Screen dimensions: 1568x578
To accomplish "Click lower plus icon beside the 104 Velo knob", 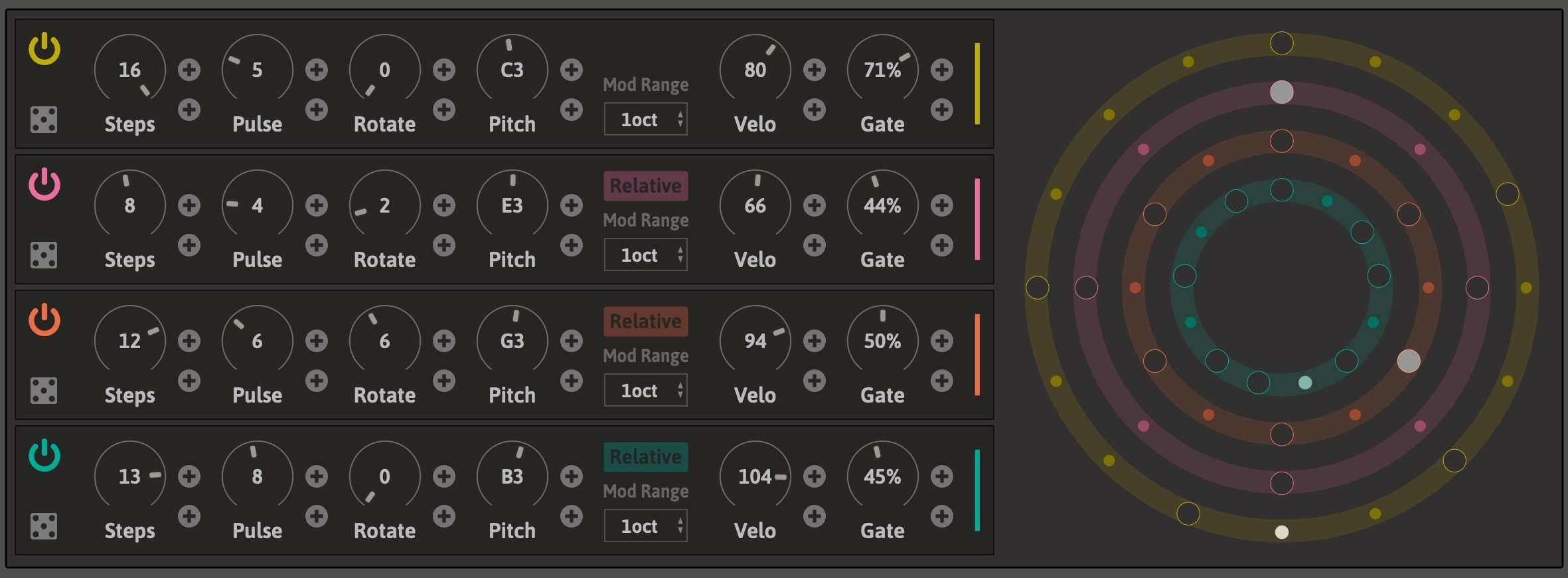I will [x=814, y=516].
